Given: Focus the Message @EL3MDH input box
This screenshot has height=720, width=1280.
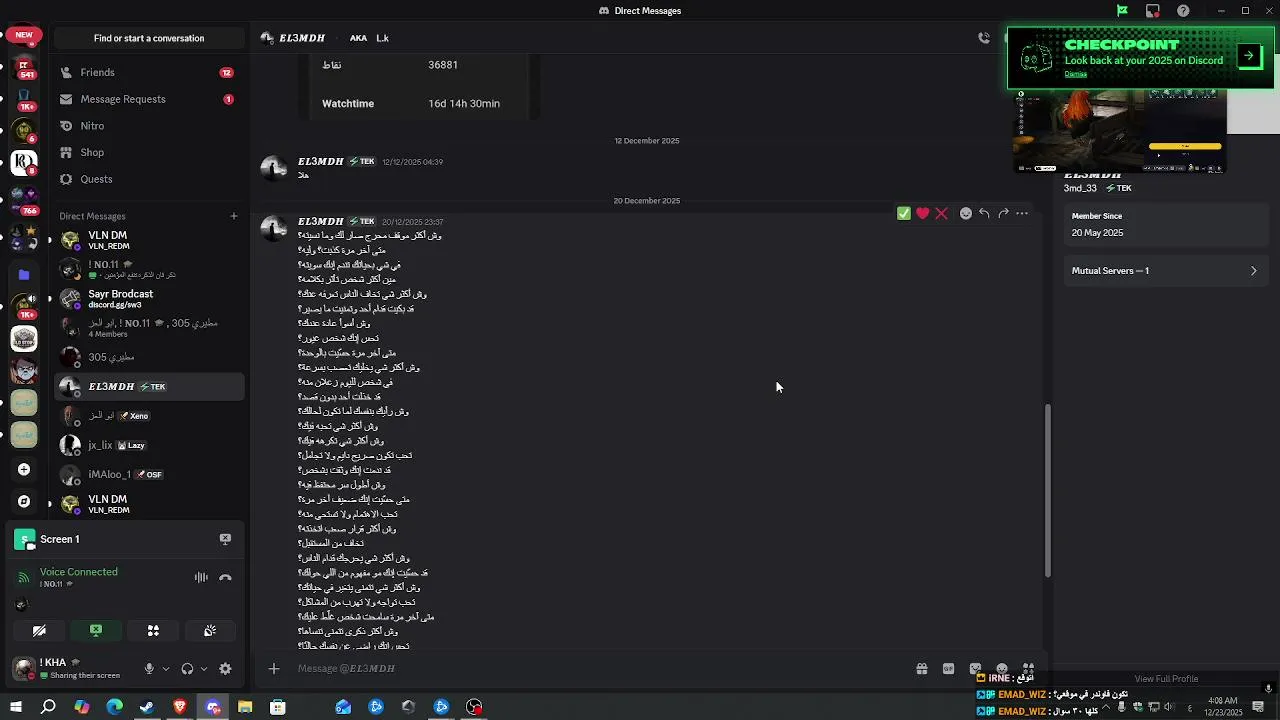Looking at the screenshot, I should pyautogui.click(x=600, y=669).
